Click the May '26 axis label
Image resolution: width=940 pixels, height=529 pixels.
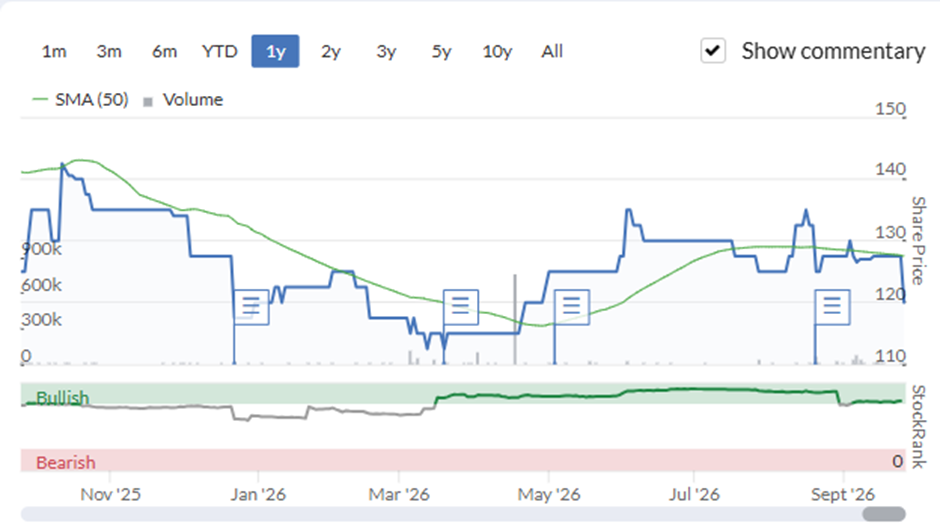pyautogui.click(x=549, y=495)
